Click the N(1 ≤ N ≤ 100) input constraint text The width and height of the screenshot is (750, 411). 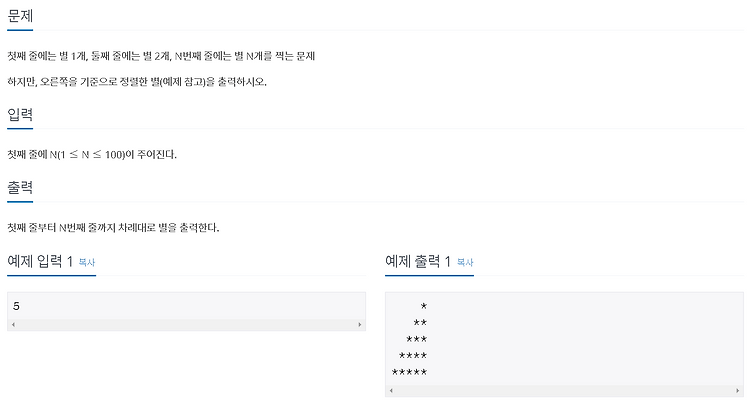(x=87, y=155)
